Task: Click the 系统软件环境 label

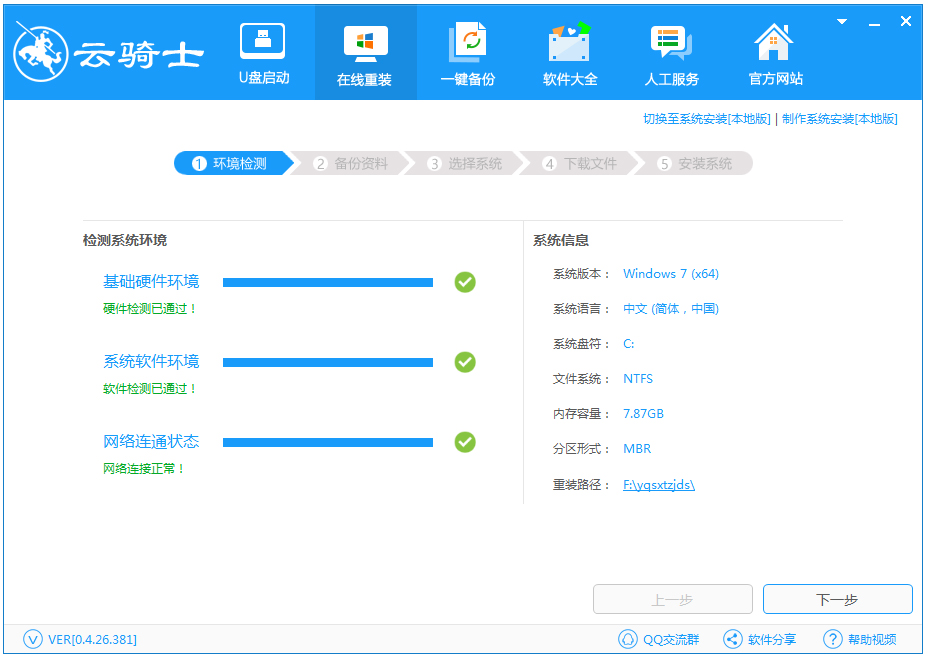Action: point(151,362)
